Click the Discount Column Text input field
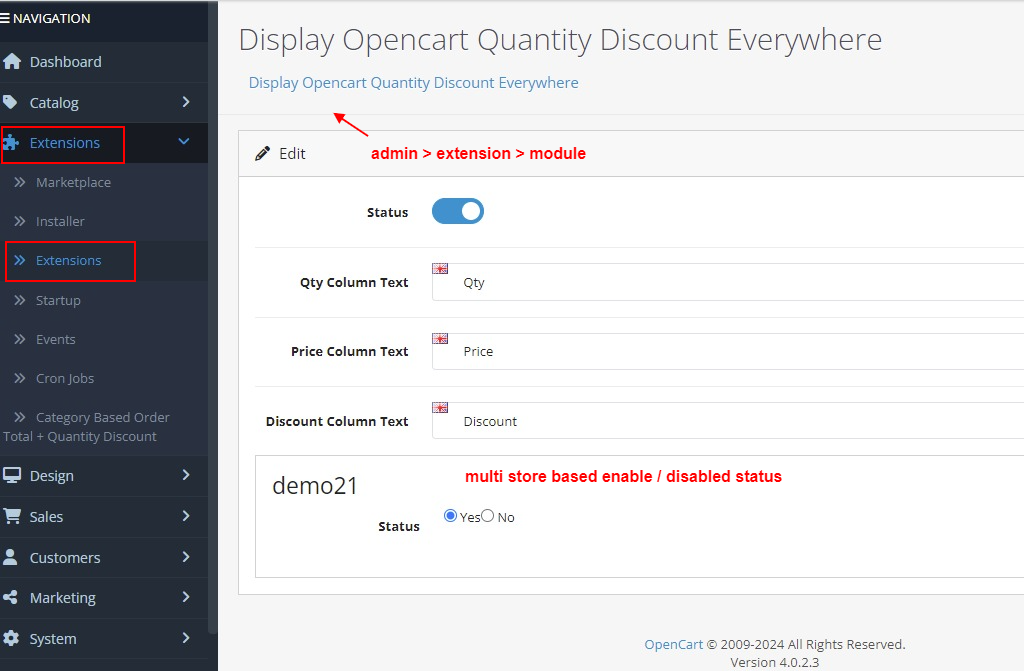This screenshot has width=1024, height=671. [x=728, y=421]
